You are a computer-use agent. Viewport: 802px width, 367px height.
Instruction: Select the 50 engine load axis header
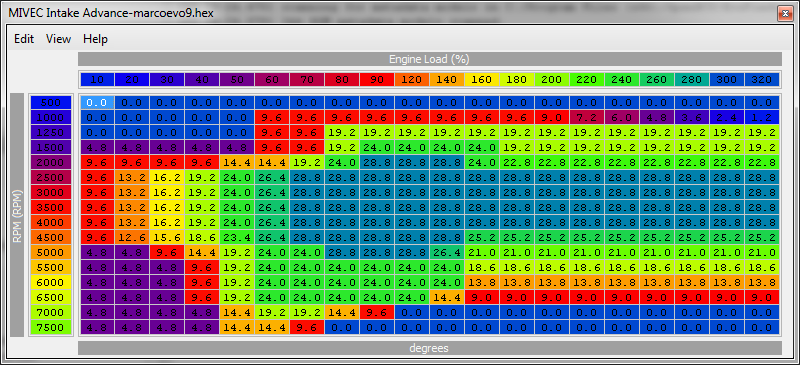click(237, 80)
